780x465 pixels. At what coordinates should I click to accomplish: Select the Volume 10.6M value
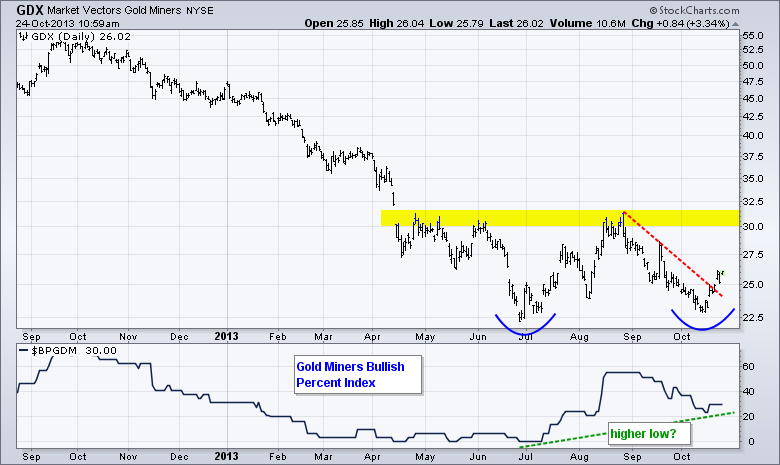pos(587,23)
